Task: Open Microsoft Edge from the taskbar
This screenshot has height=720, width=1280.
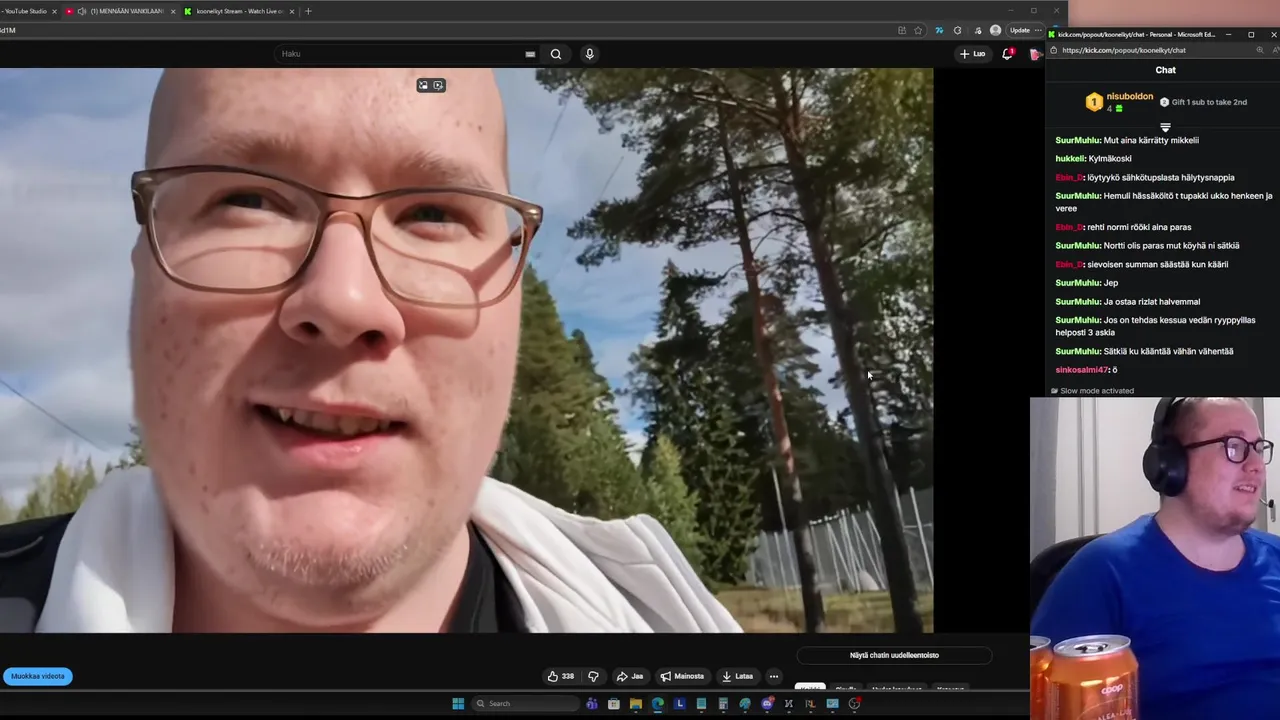Action: (x=658, y=703)
